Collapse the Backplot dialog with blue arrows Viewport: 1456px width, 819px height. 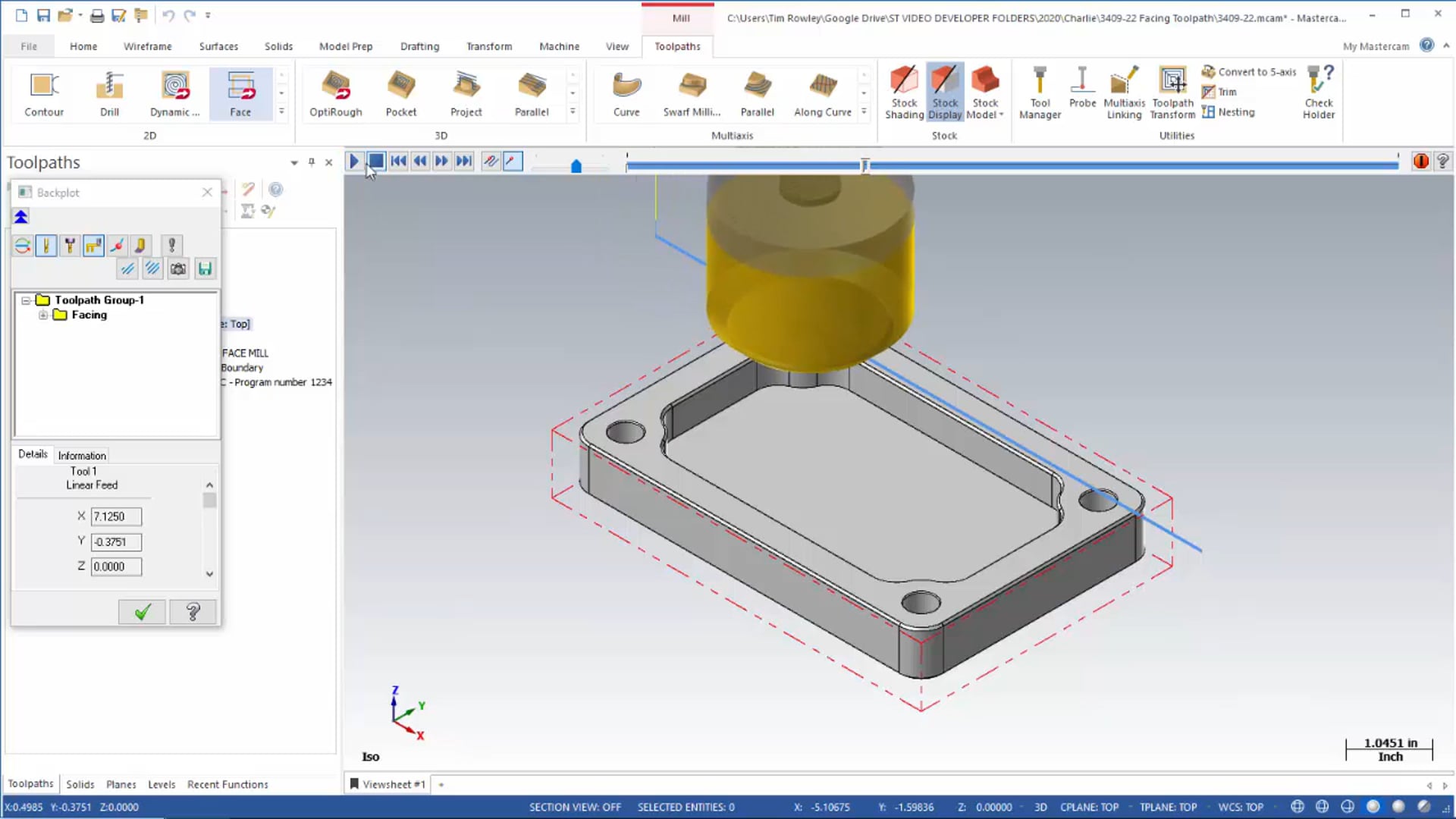tap(21, 217)
